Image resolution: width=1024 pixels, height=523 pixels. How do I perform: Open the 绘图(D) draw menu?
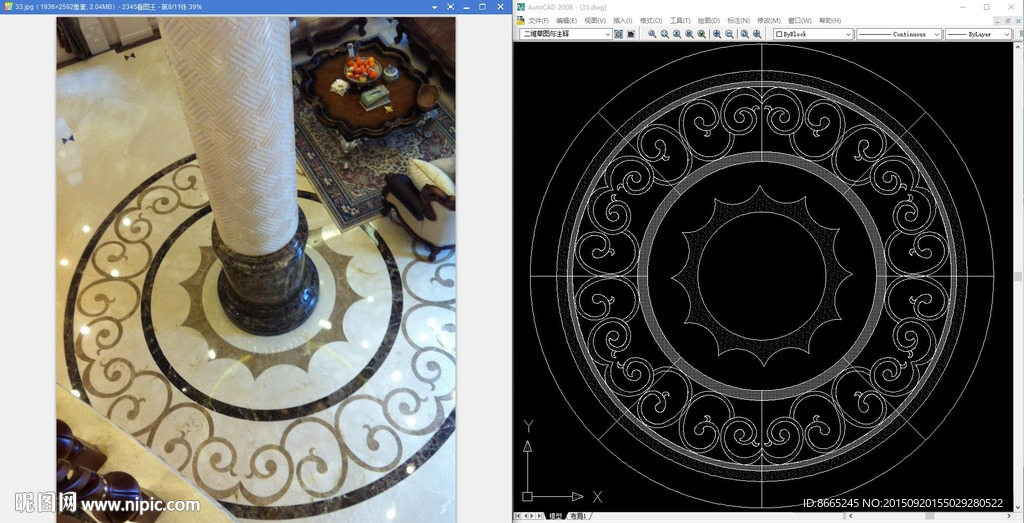[x=708, y=20]
